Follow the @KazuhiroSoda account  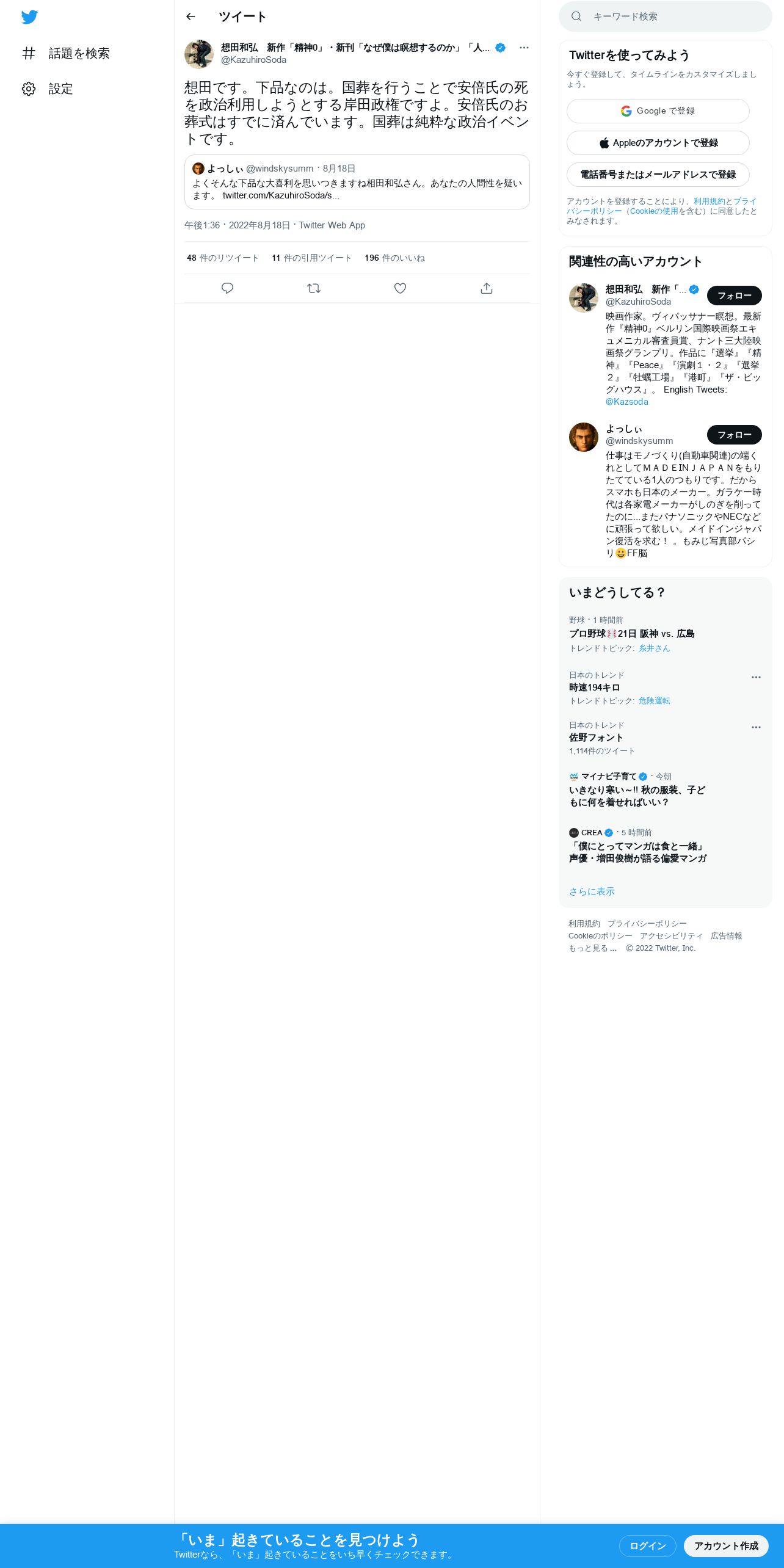click(735, 296)
